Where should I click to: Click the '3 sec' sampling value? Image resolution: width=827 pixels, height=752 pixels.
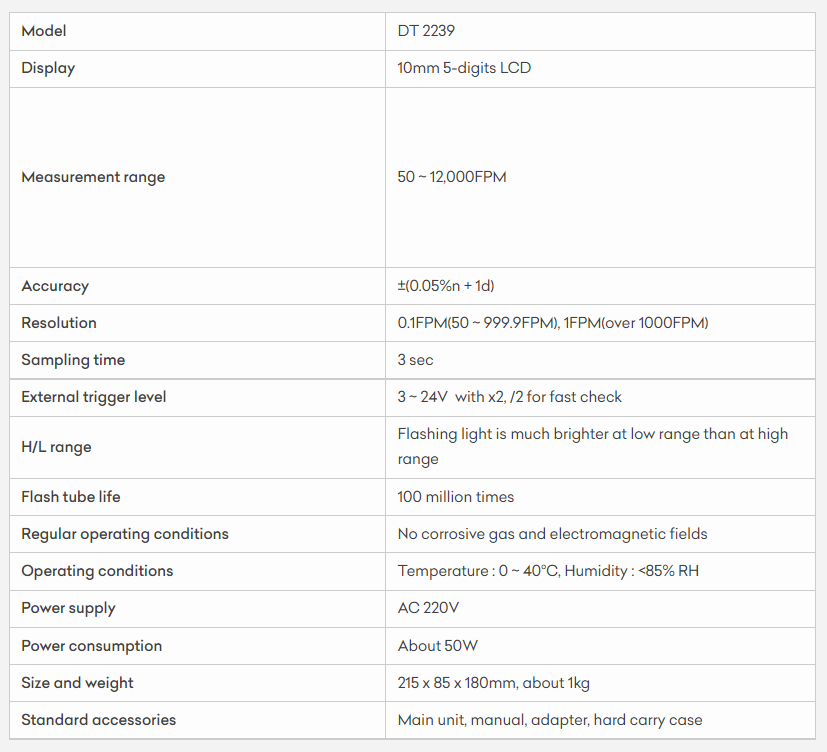[416, 360]
